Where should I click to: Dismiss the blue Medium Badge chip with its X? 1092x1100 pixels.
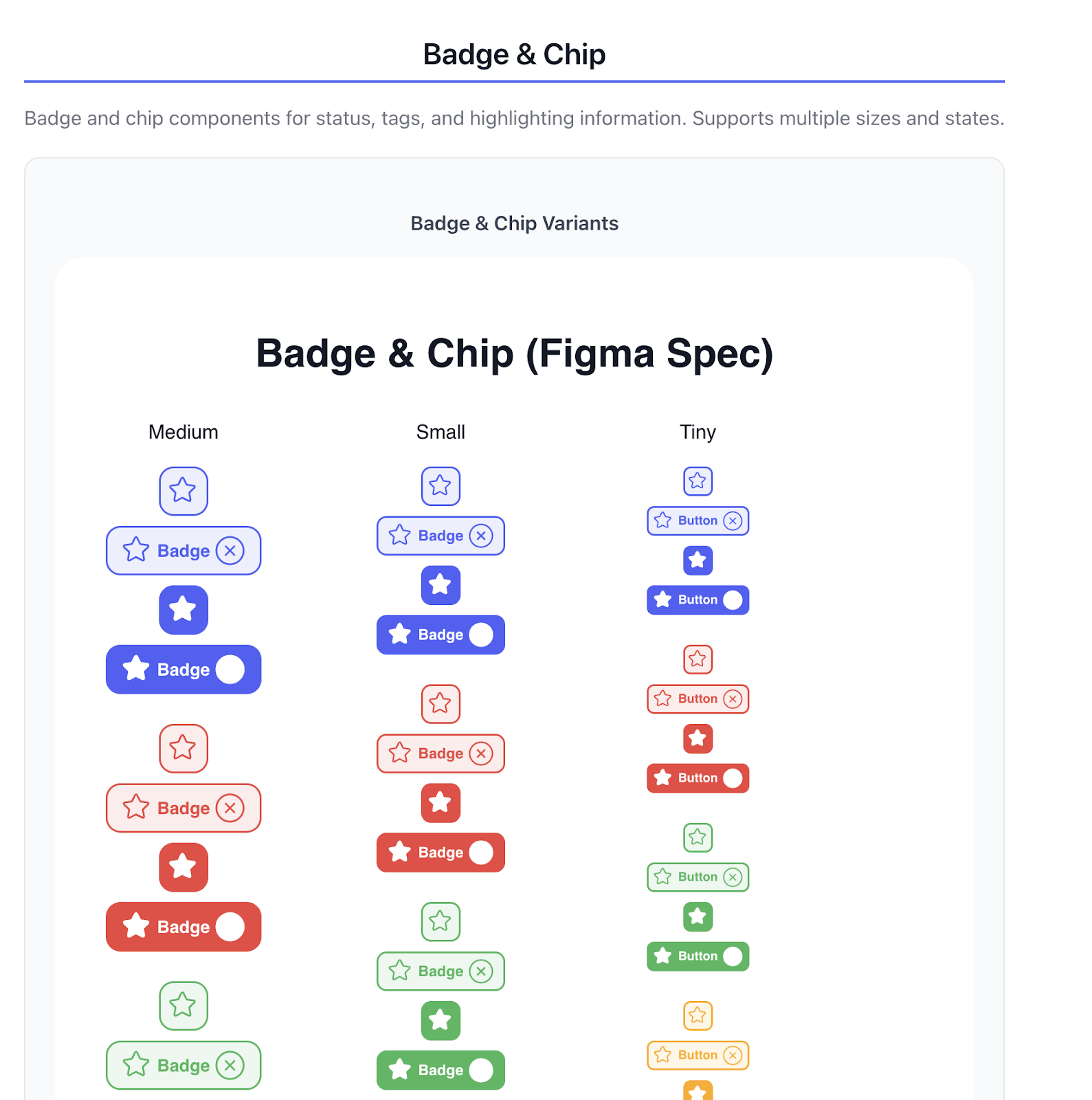tap(232, 550)
